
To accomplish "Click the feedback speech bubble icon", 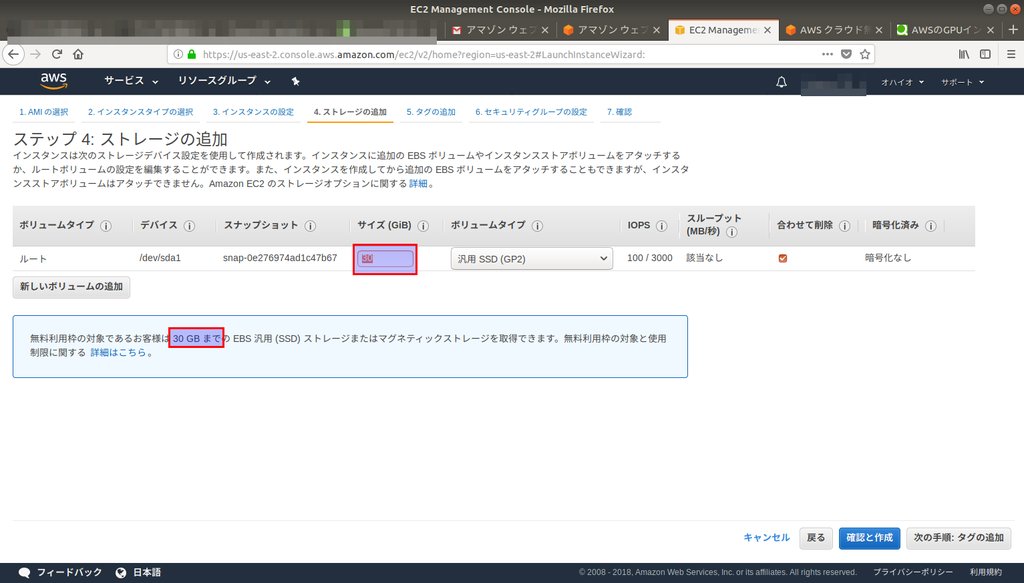I will 24,573.
